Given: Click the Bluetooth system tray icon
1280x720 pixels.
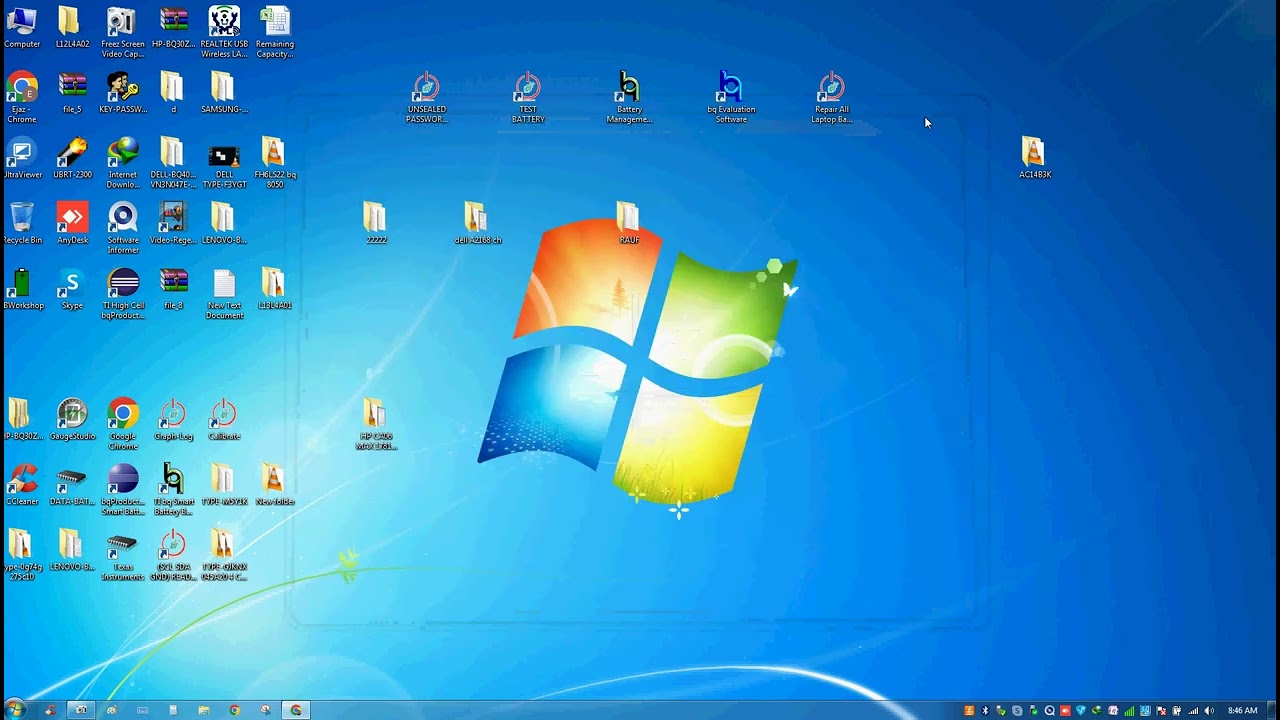Looking at the screenshot, I should point(985,710).
